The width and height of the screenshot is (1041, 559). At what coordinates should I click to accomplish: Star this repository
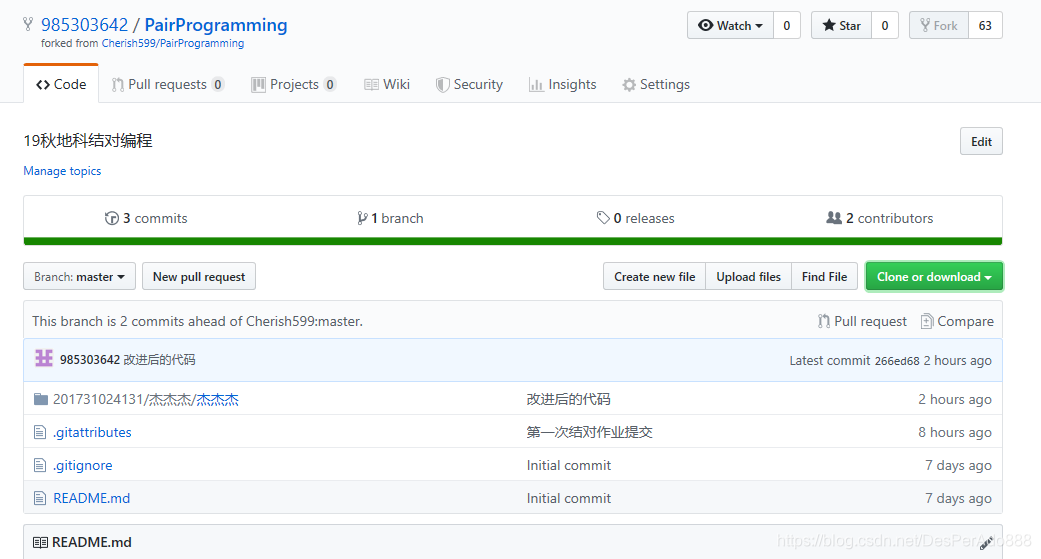coord(841,25)
